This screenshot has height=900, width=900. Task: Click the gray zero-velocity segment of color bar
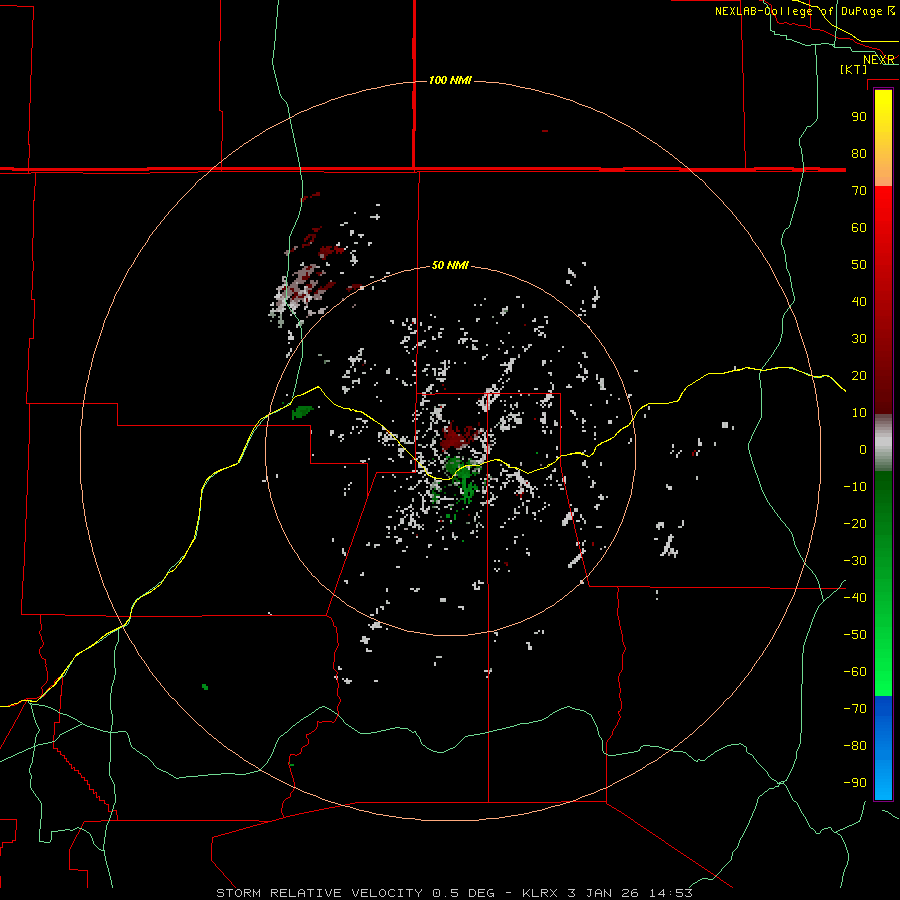(883, 443)
